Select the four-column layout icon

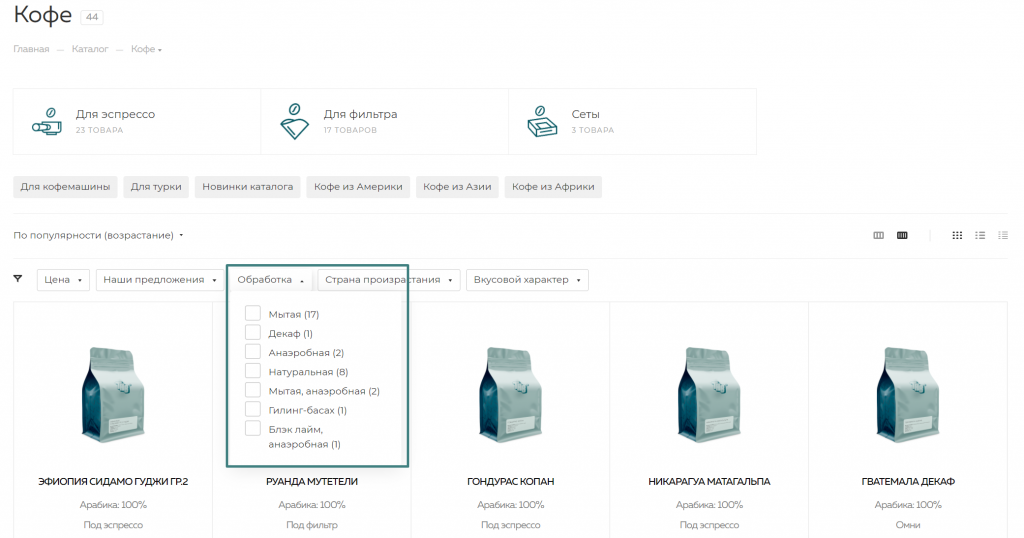tap(902, 235)
